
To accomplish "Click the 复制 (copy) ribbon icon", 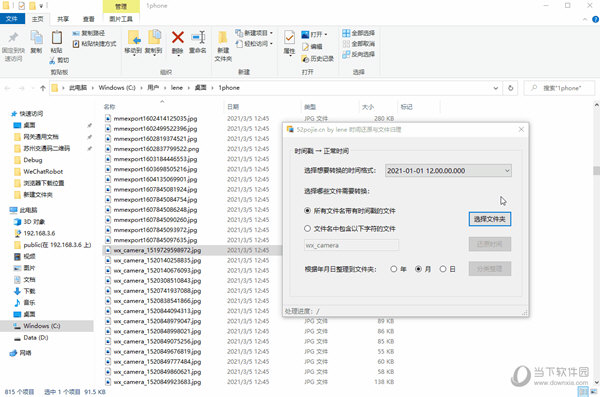I will coord(36,38).
